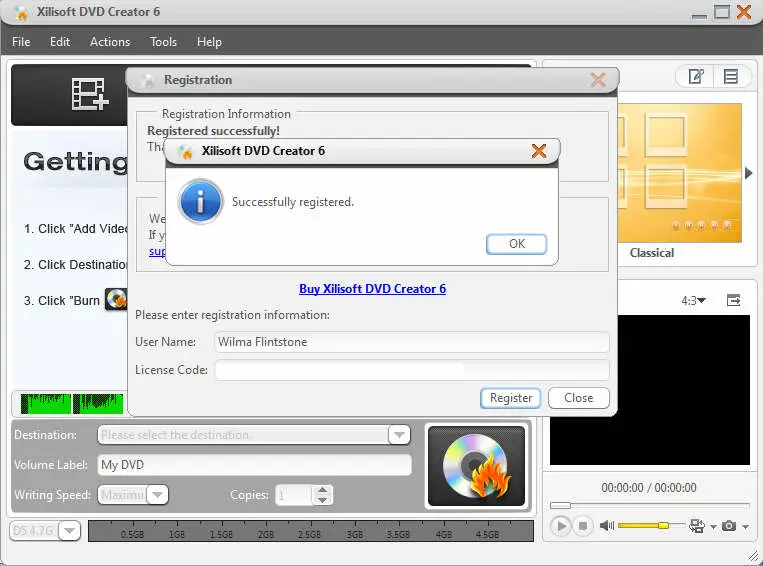Close the Xilisoft DVD Creator 6 message box
Viewport: 763px width, 566px height.
point(539,151)
